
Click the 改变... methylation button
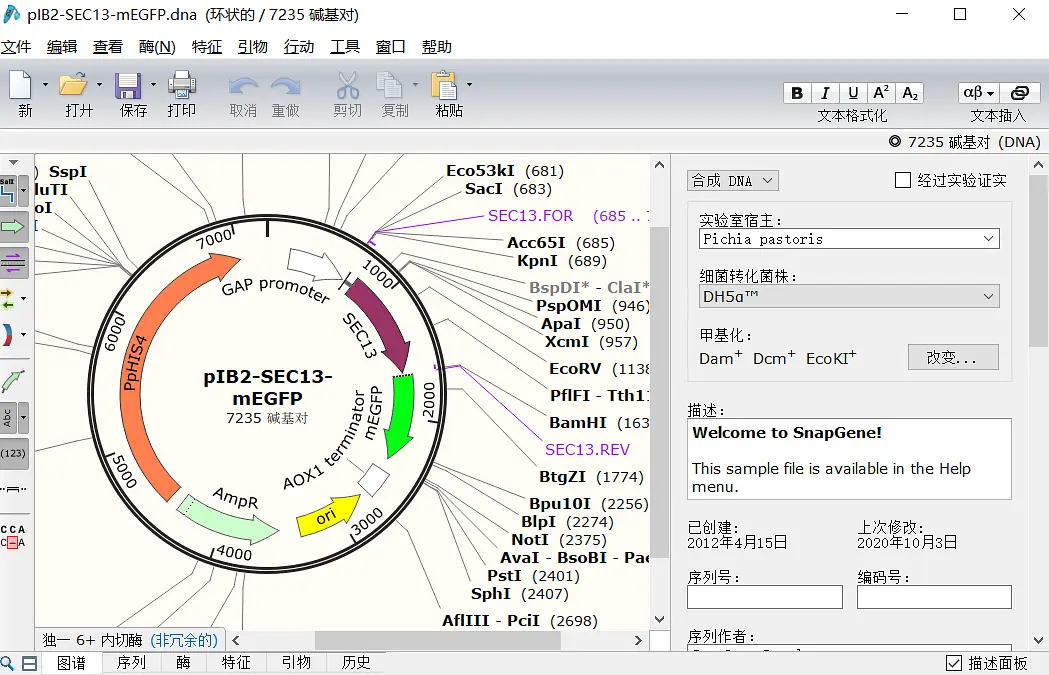[953, 357]
